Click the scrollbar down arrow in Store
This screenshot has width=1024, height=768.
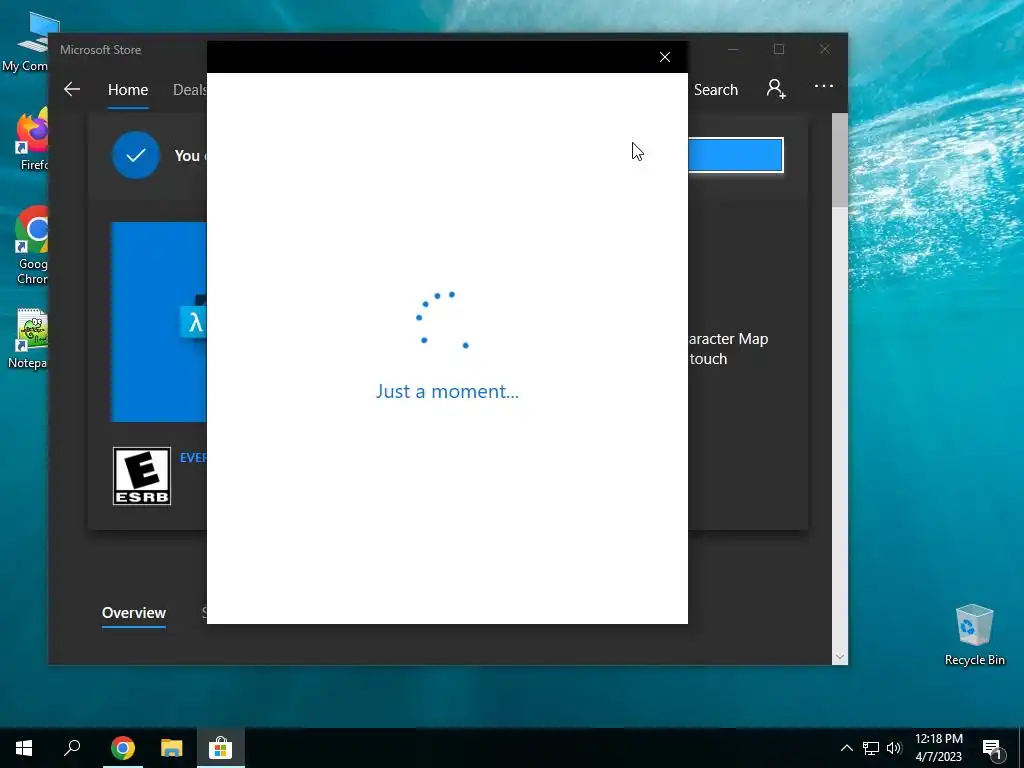tap(840, 657)
